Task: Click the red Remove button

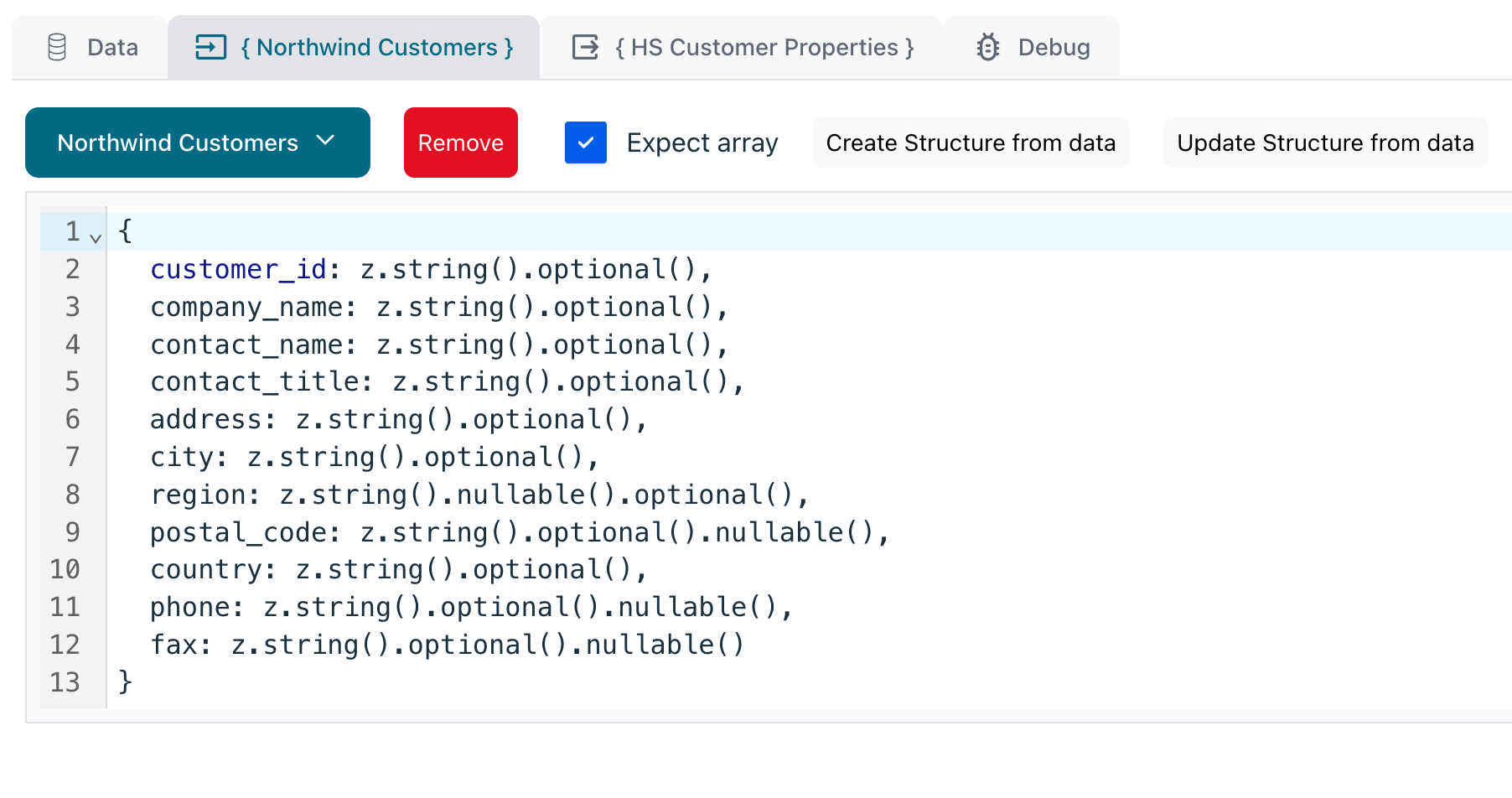Action: pos(461,142)
